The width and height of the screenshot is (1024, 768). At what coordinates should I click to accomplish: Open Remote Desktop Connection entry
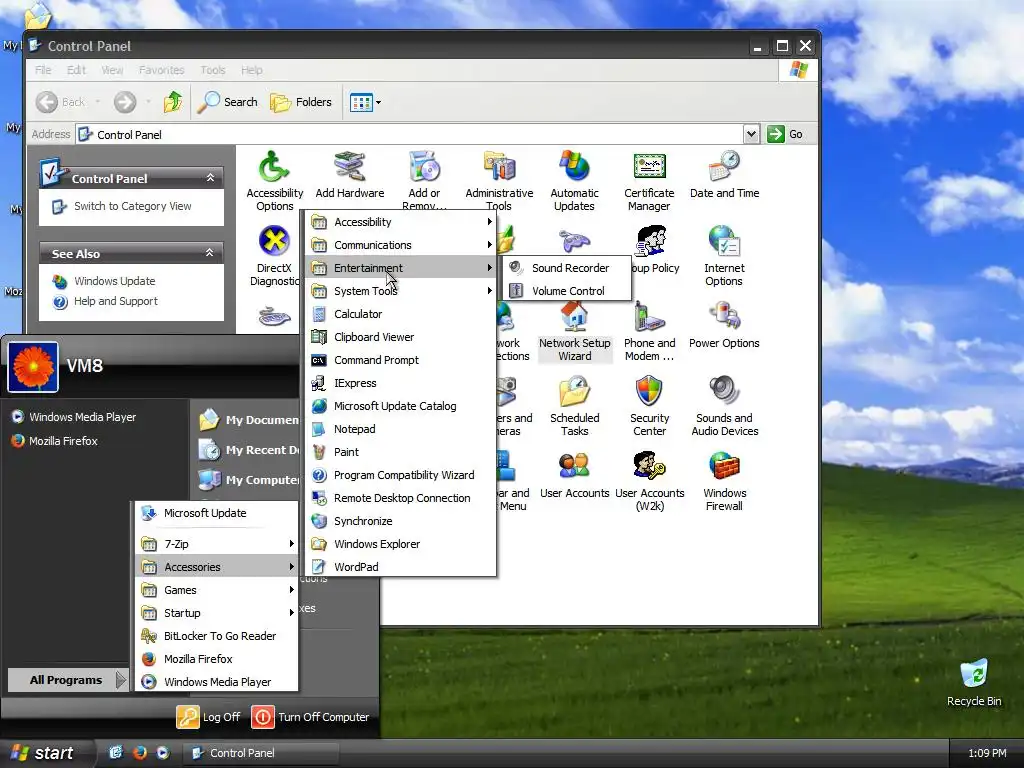coord(401,498)
